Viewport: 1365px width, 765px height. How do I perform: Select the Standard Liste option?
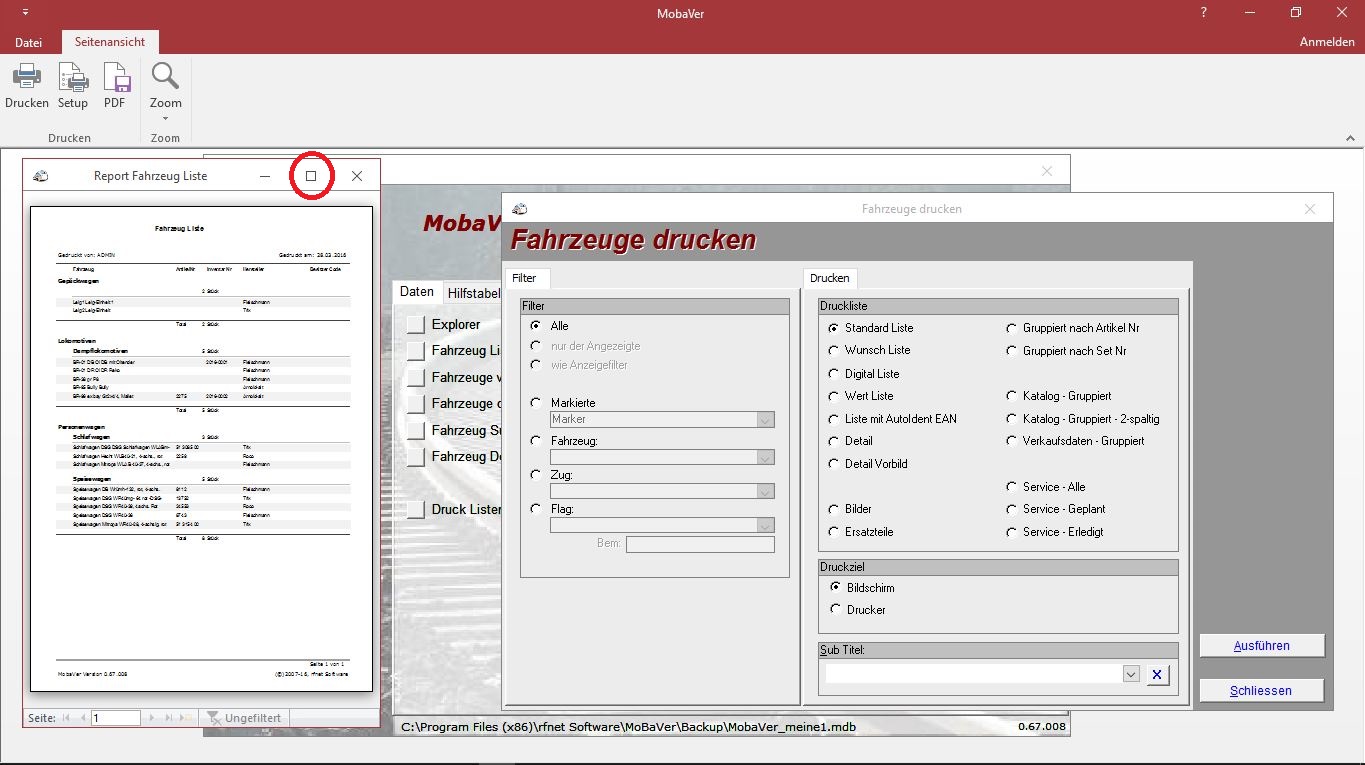(834, 328)
